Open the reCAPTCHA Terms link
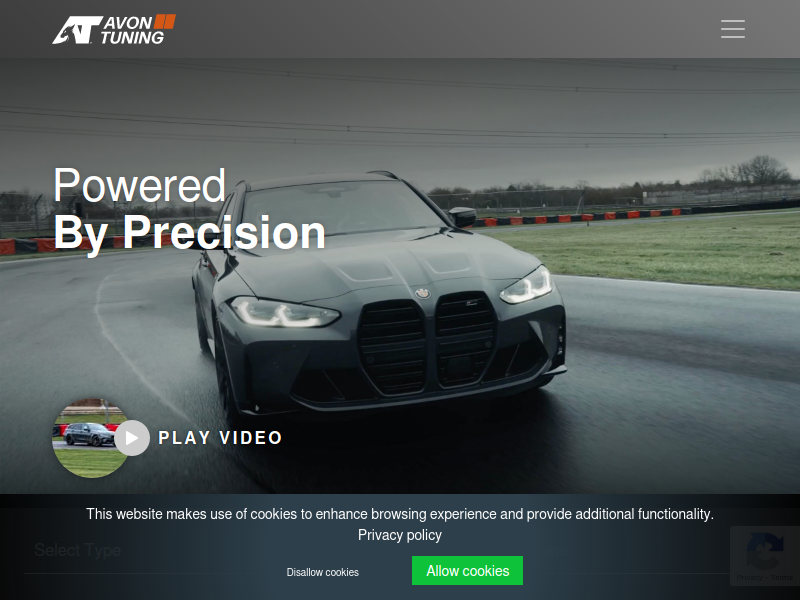Screen dimensions: 800x600 click(x=782, y=578)
